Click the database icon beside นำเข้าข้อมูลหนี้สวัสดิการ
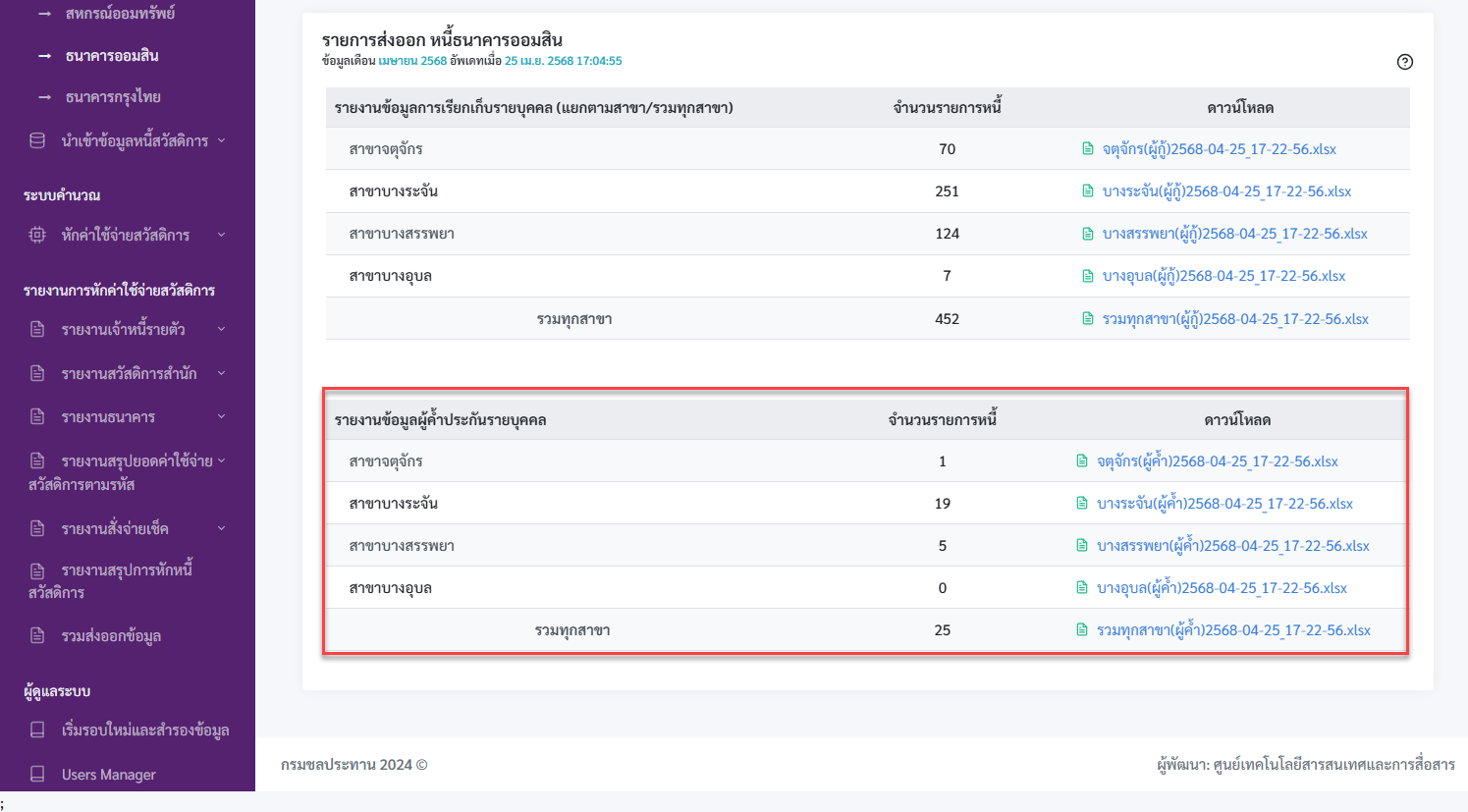 click(37, 140)
